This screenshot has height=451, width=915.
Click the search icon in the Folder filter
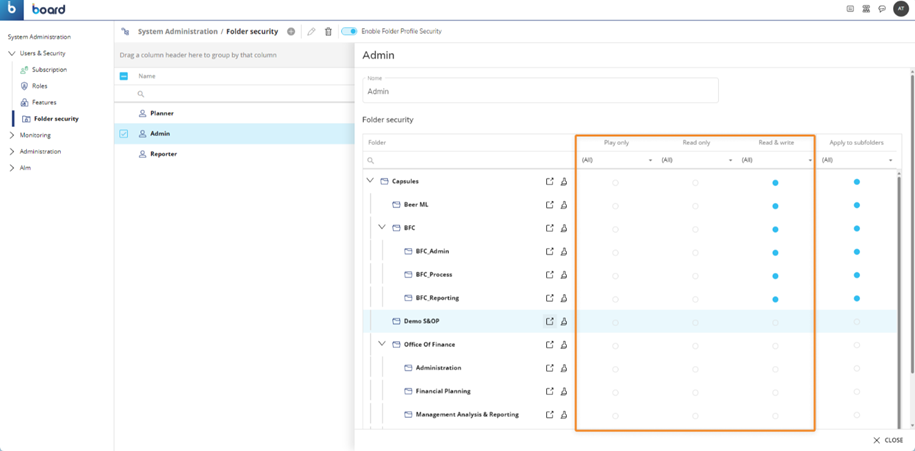pyautogui.click(x=370, y=160)
